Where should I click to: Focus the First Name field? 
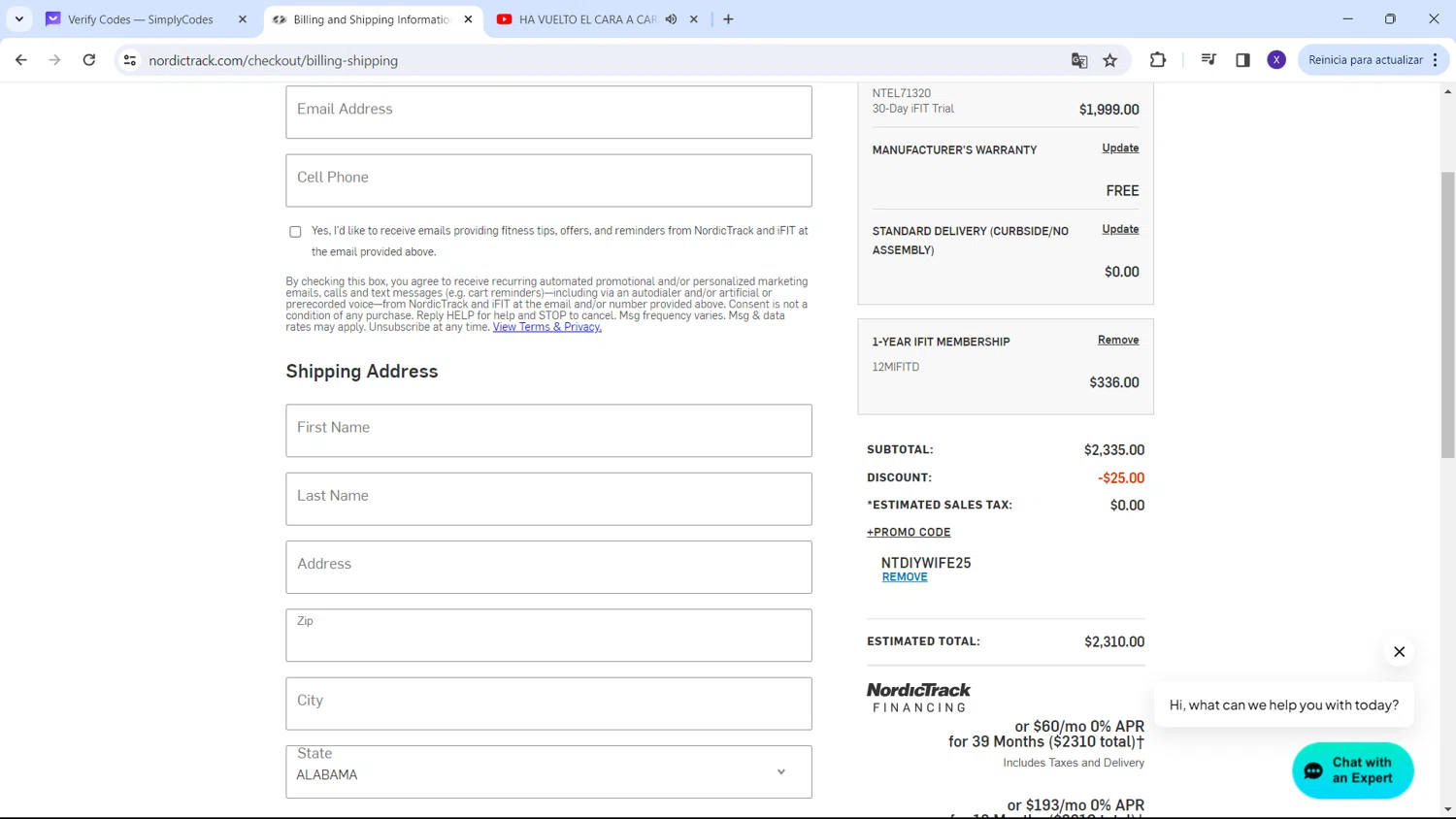[x=548, y=431]
